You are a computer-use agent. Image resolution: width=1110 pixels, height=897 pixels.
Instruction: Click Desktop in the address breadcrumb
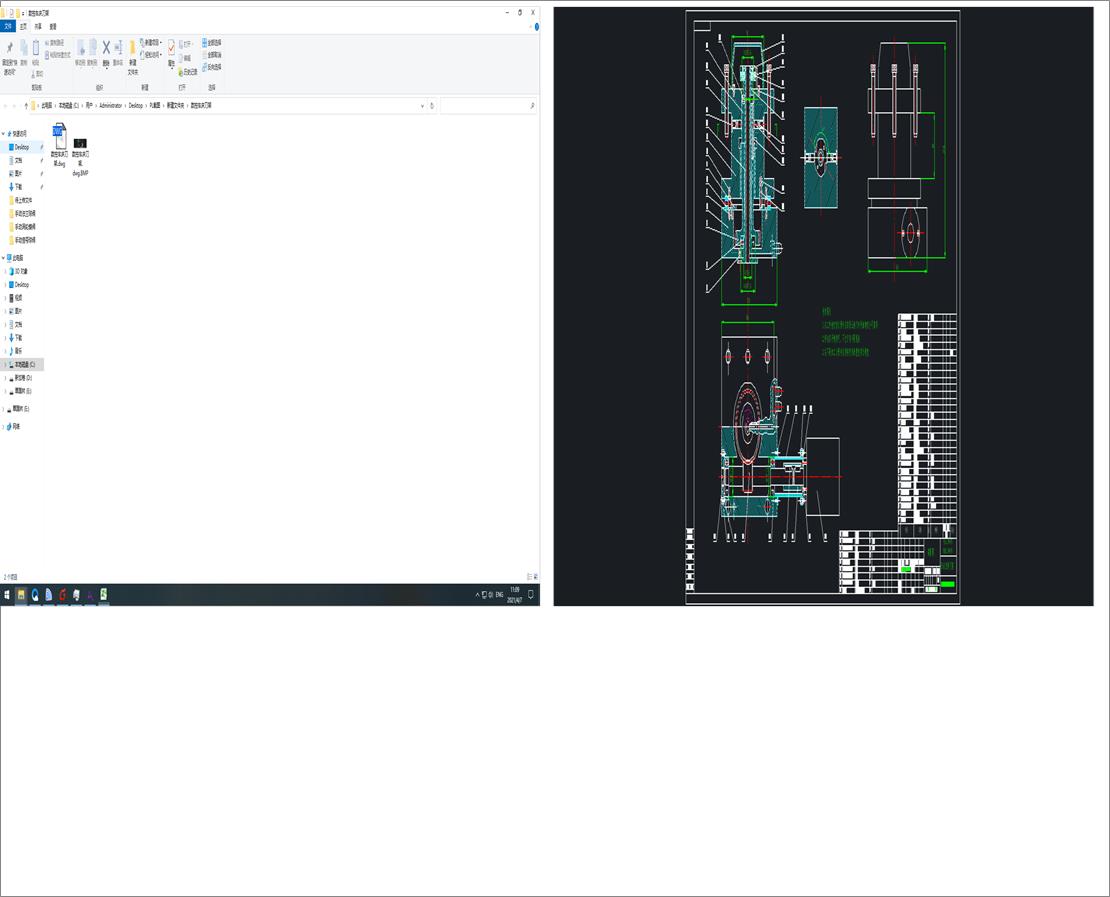[x=135, y=105]
